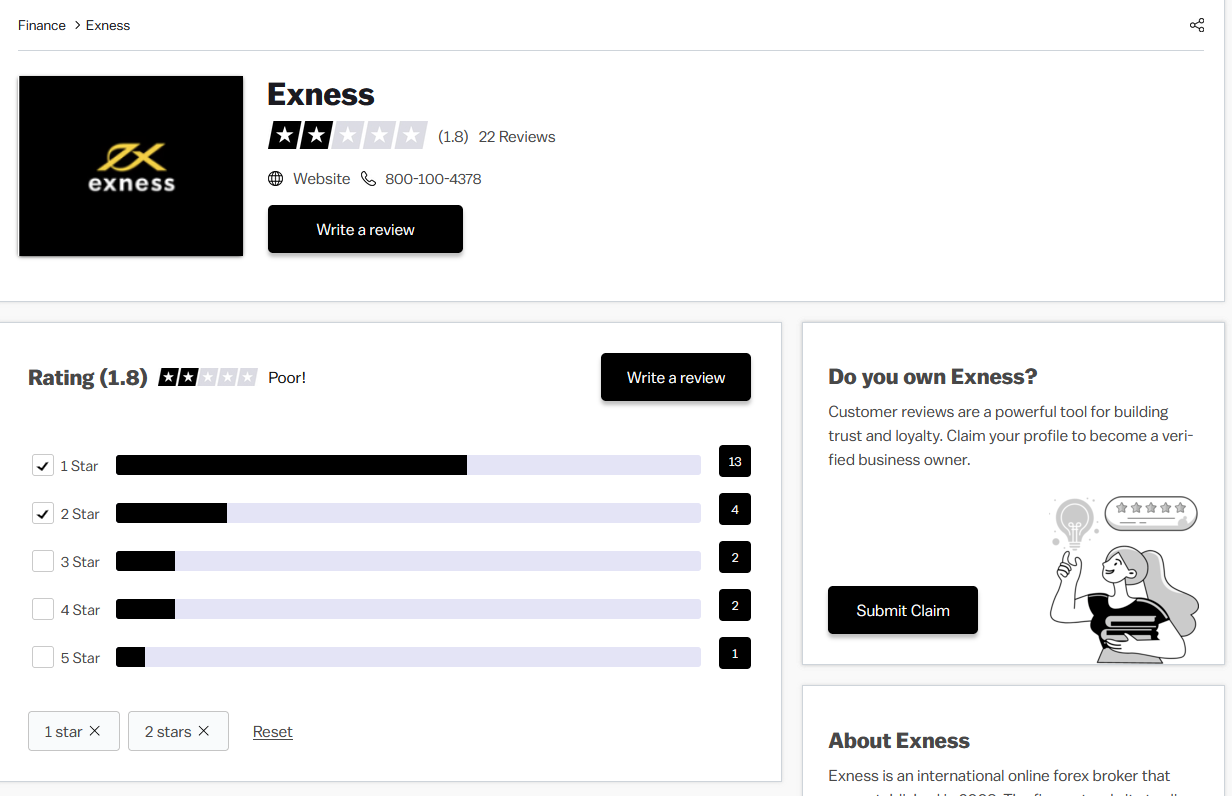
Task: Open the Finance breadcrumb link
Action: click(42, 25)
